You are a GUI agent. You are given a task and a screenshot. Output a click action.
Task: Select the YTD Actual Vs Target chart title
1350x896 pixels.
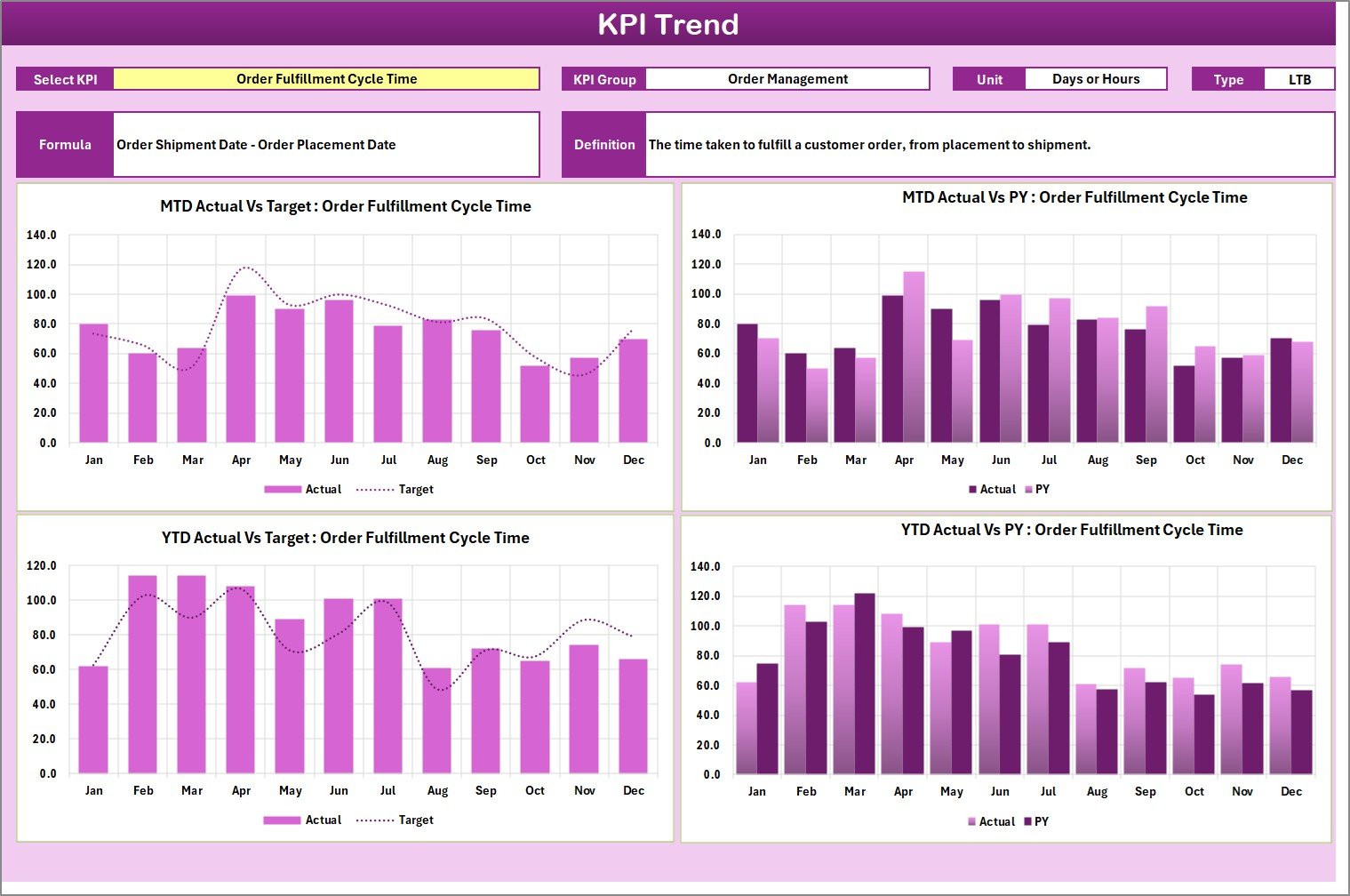coord(346,538)
